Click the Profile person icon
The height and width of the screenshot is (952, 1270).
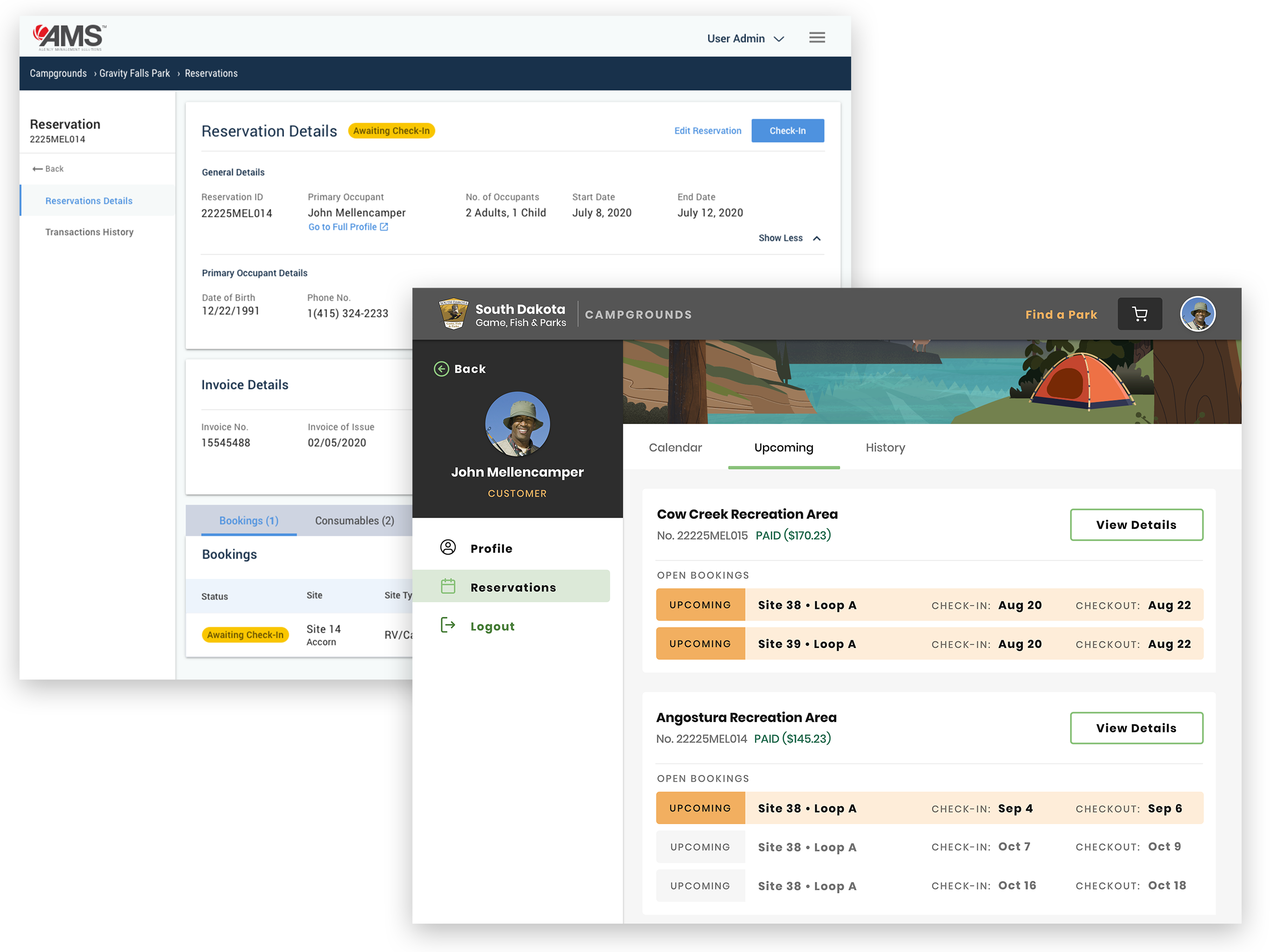tap(448, 547)
